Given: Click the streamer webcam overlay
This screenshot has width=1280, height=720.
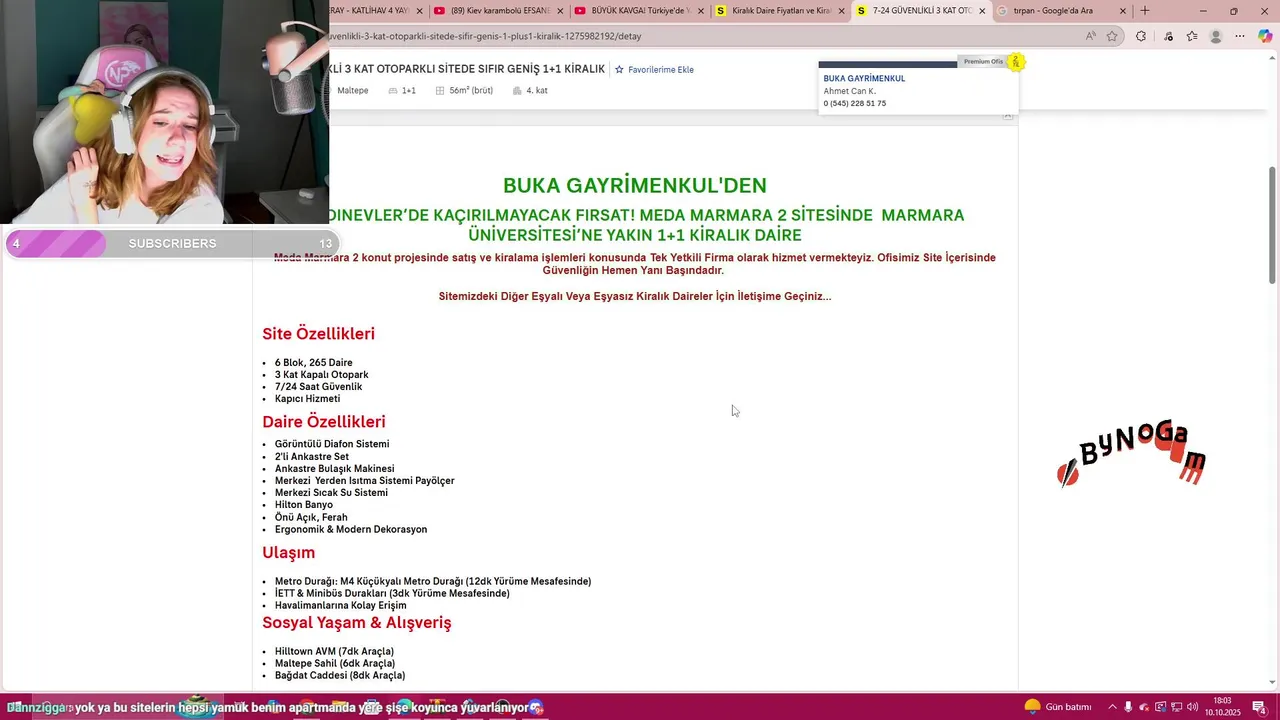Looking at the screenshot, I should (164, 112).
